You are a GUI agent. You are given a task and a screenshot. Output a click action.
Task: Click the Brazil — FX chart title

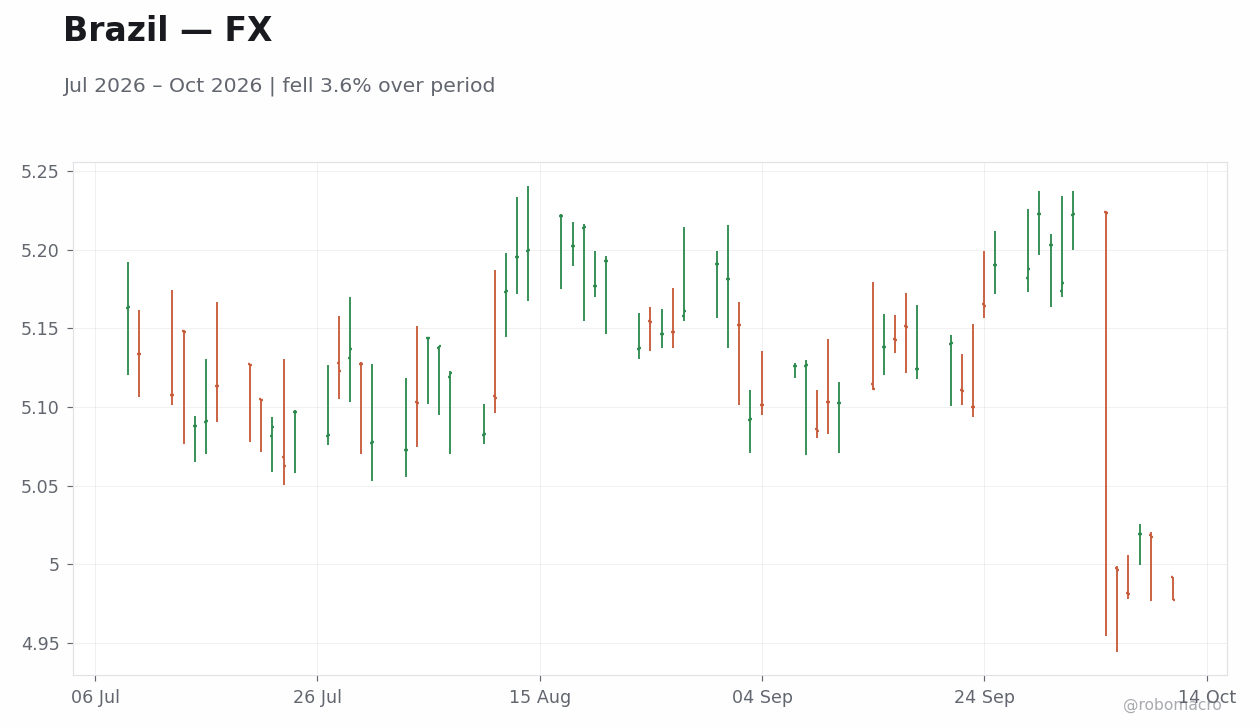(x=167, y=31)
